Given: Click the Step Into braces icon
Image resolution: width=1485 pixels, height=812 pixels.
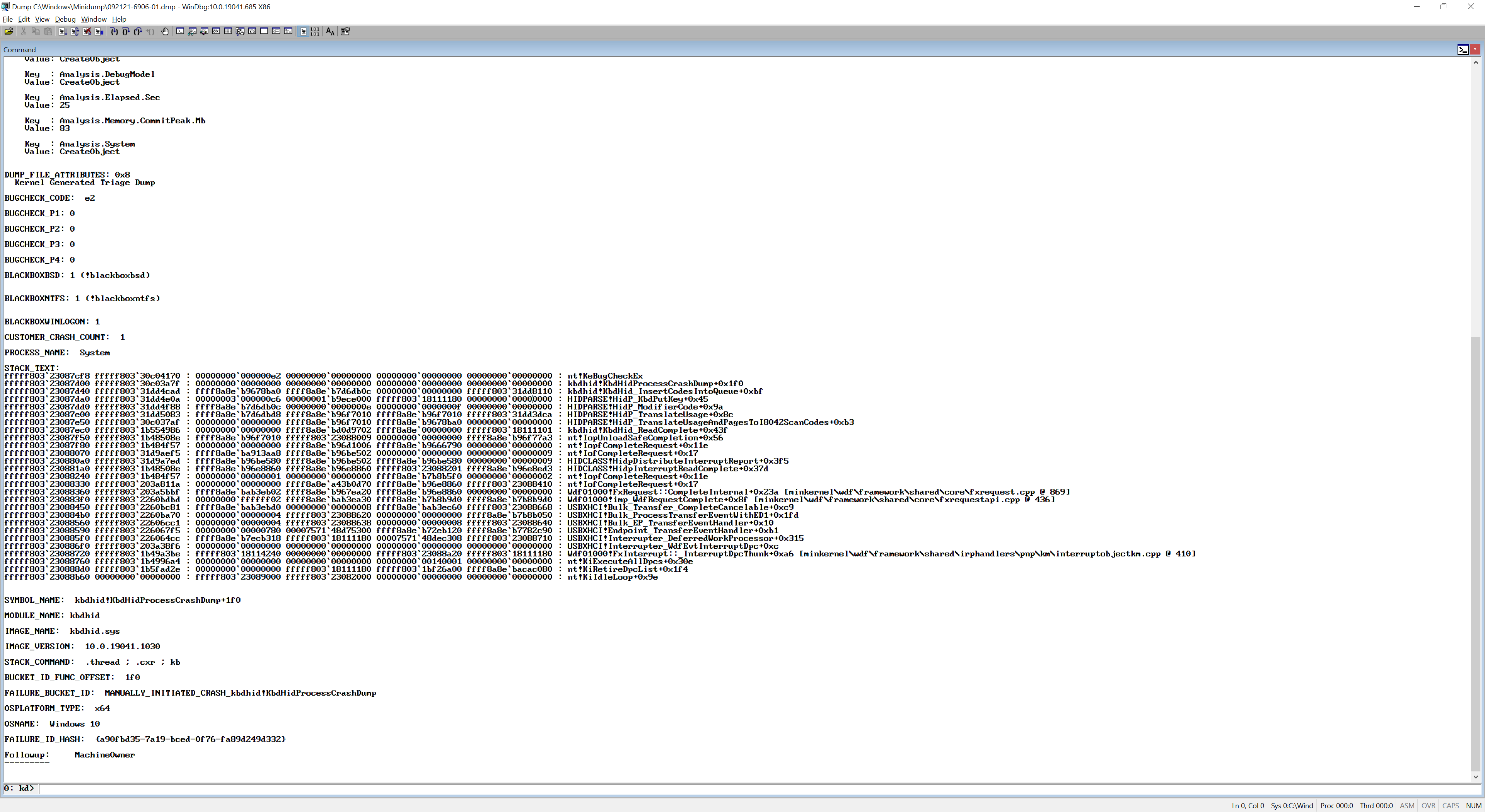Looking at the screenshot, I should (114, 32).
